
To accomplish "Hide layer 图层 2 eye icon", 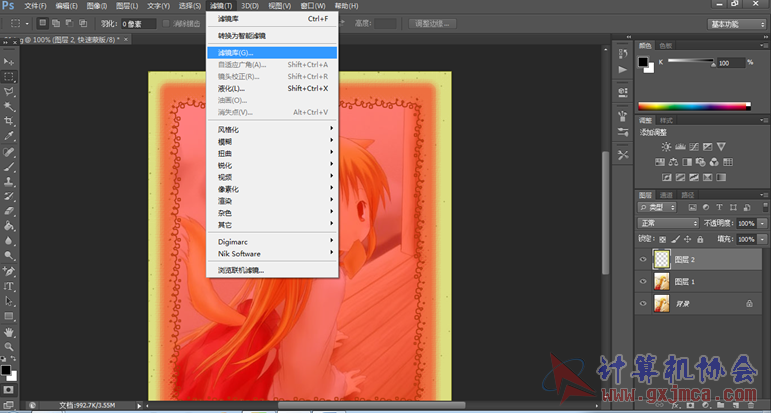I will tap(643, 259).
